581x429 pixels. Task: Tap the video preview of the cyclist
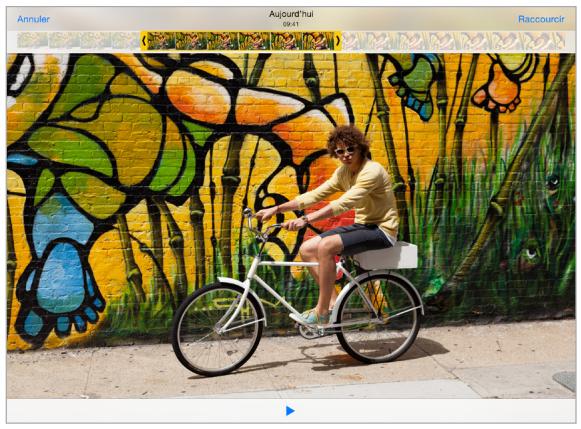tap(291, 226)
